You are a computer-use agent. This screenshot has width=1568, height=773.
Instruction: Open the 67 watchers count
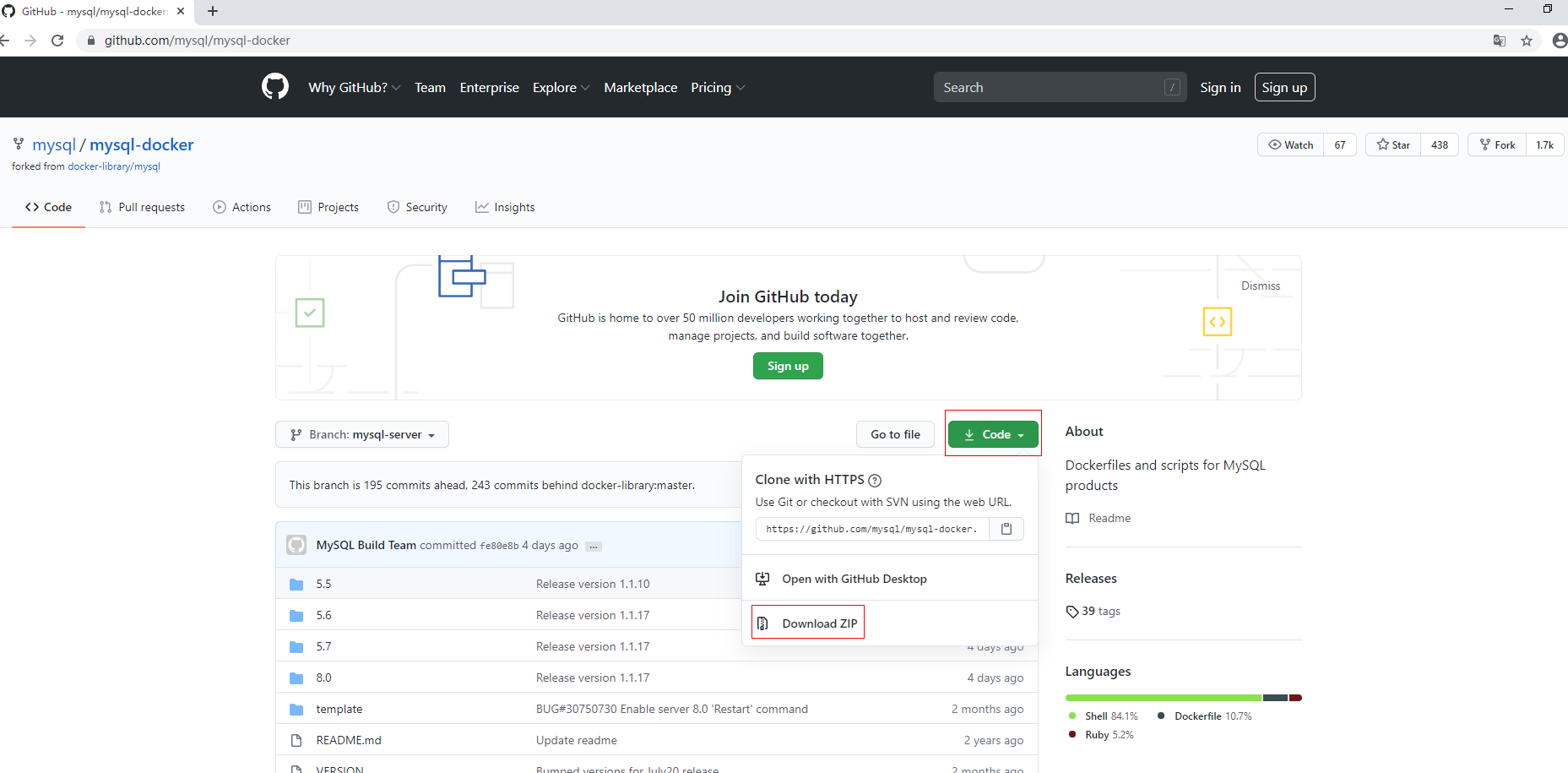1340,144
